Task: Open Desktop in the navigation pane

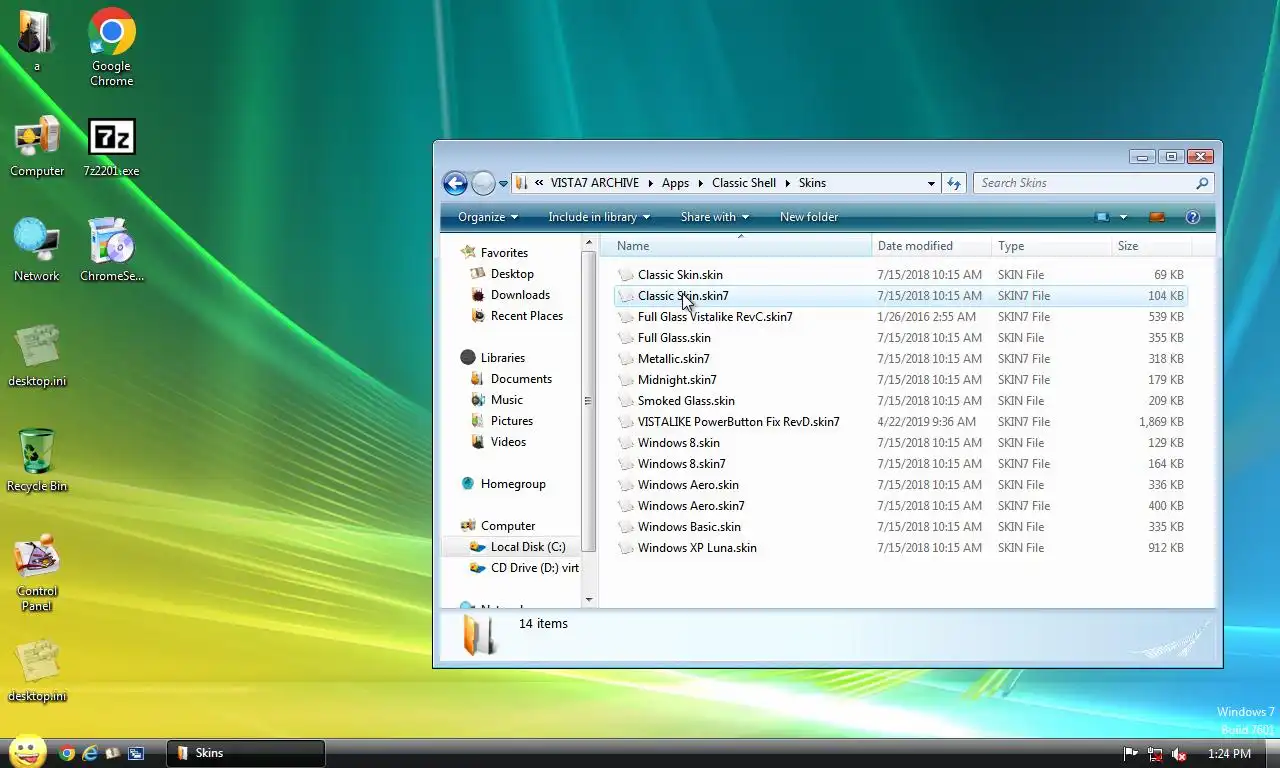Action: (x=512, y=274)
